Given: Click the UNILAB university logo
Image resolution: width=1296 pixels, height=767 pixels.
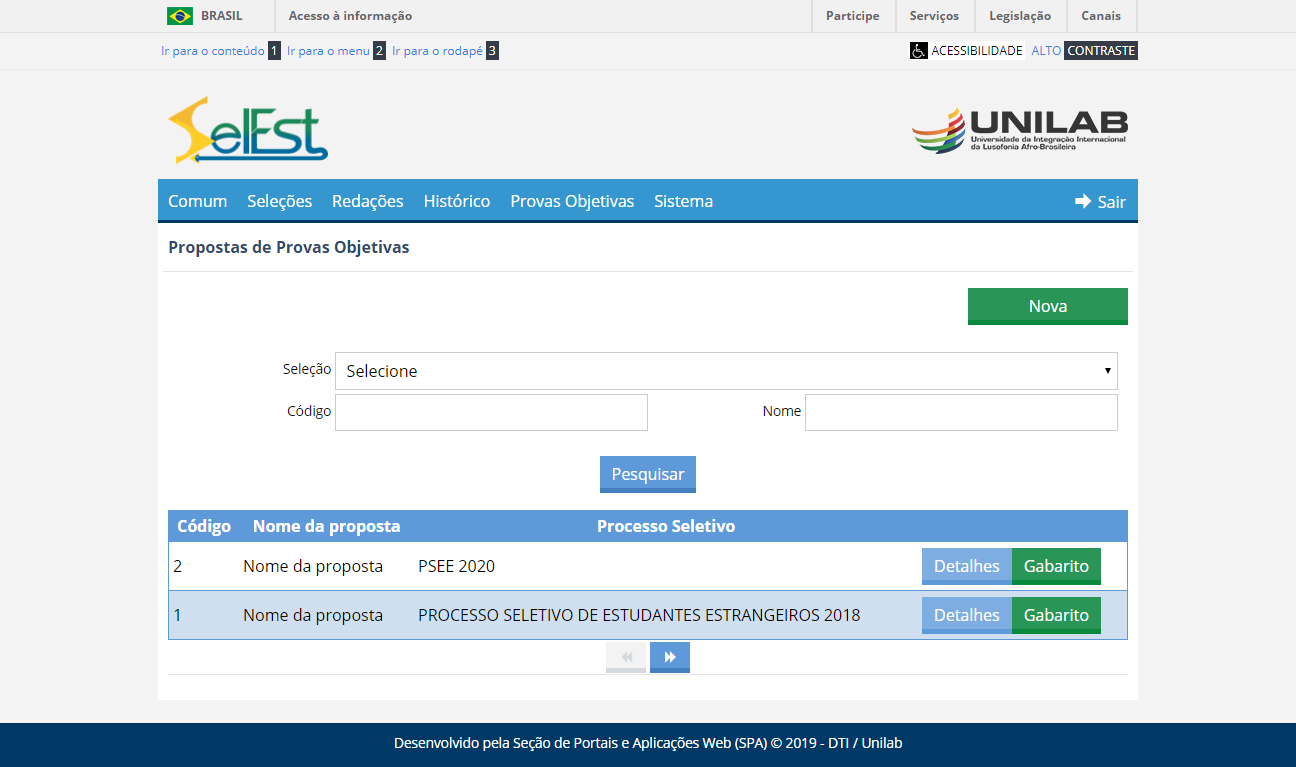Looking at the screenshot, I should (1019, 130).
